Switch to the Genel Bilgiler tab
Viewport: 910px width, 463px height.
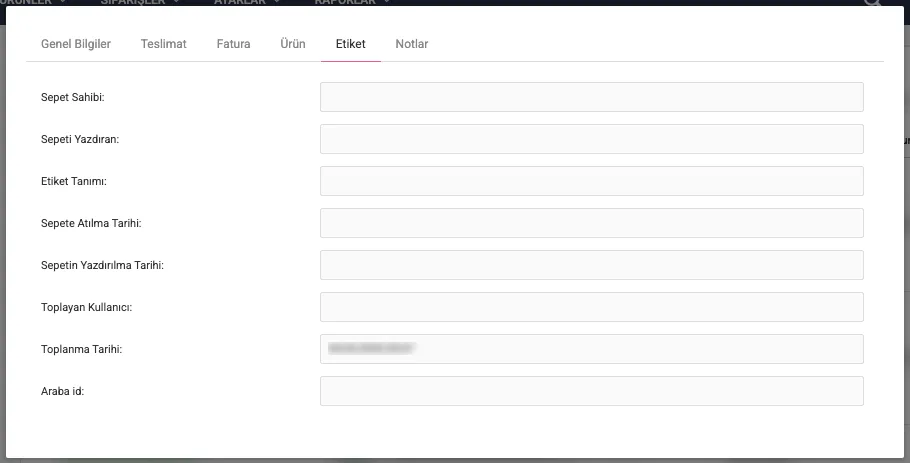(x=75, y=44)
